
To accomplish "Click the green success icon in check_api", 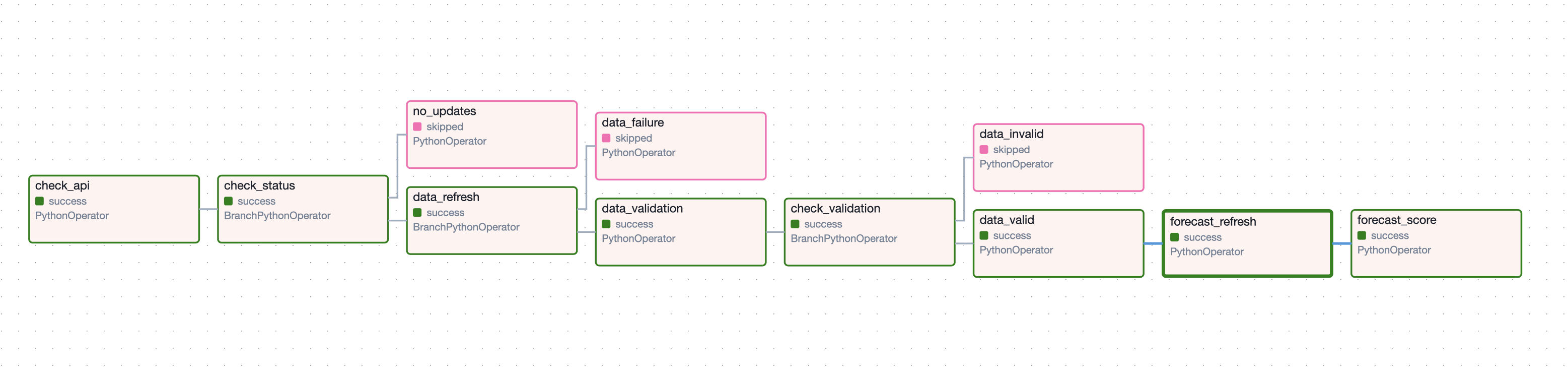I will (40, 201).
